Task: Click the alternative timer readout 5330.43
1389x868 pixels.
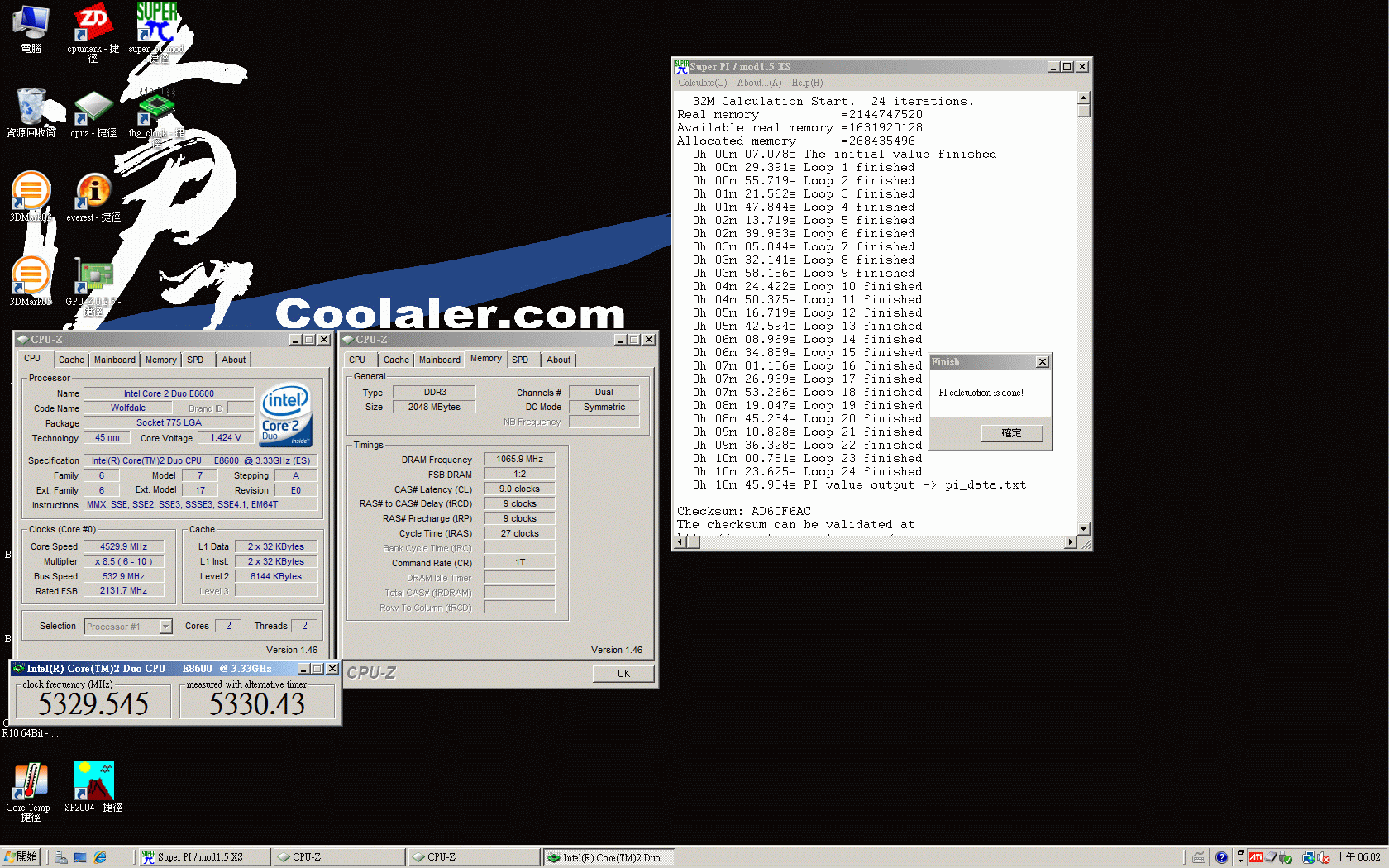Action: pos(257,704)
